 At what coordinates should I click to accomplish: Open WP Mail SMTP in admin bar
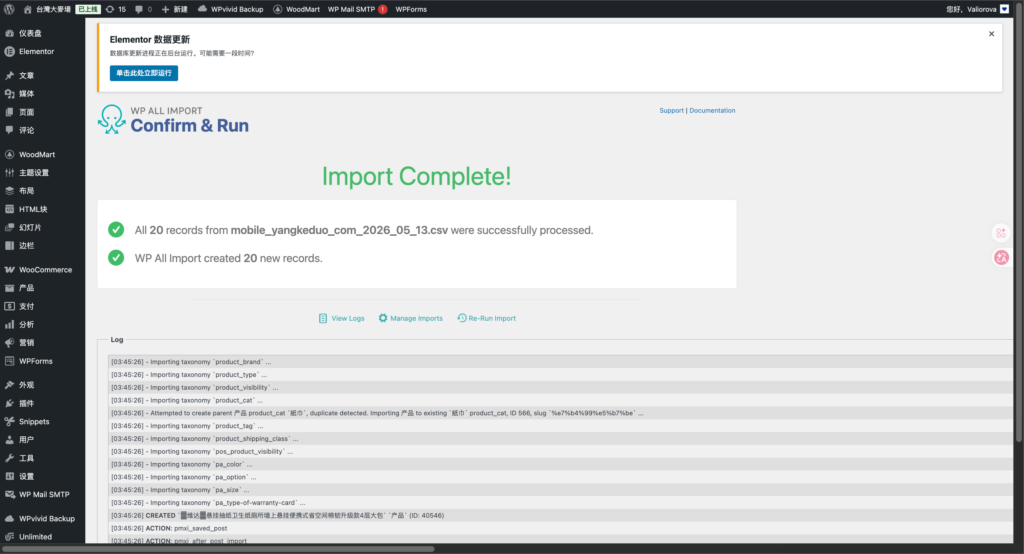pos(351,9)
